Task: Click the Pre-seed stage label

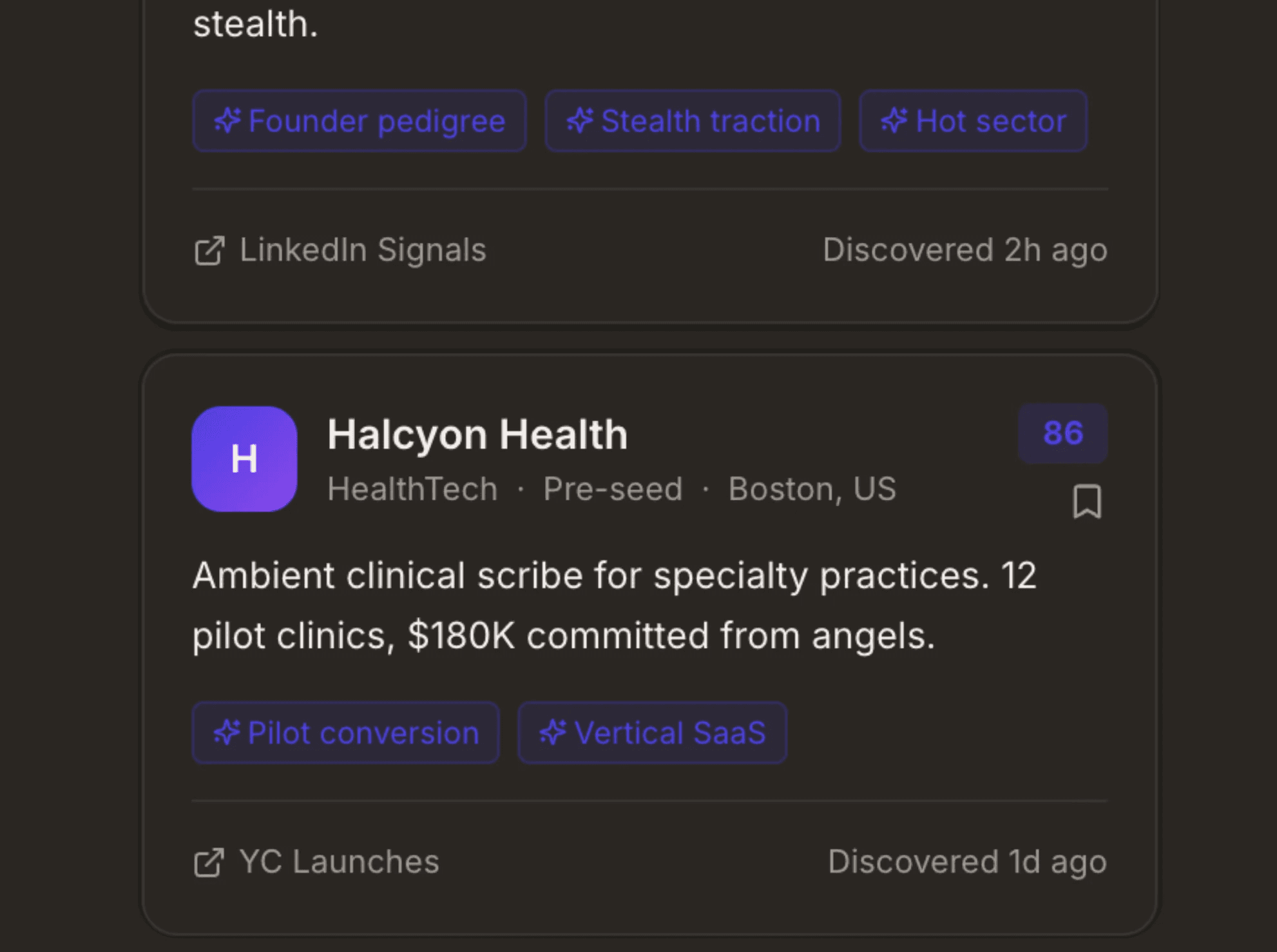Action: [x=612, y=489]
